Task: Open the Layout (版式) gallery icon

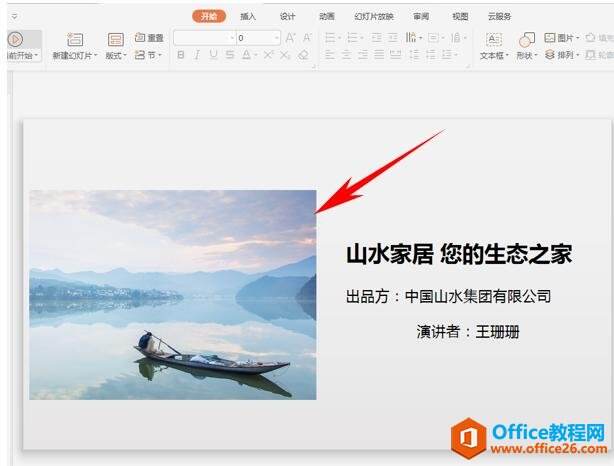Action: 116,40
